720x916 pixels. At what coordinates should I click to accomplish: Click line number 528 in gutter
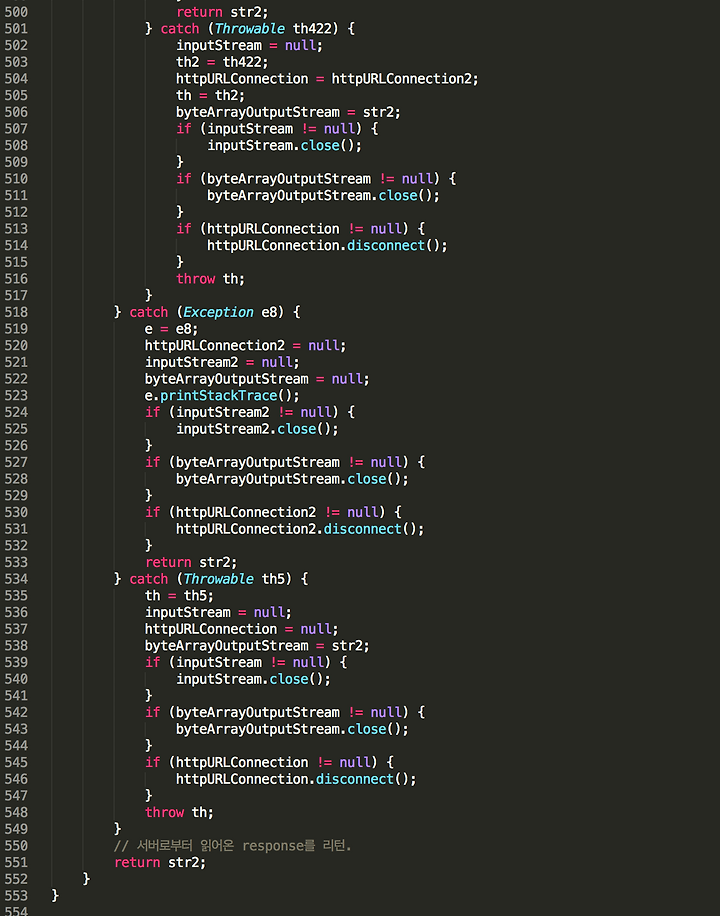16,479
